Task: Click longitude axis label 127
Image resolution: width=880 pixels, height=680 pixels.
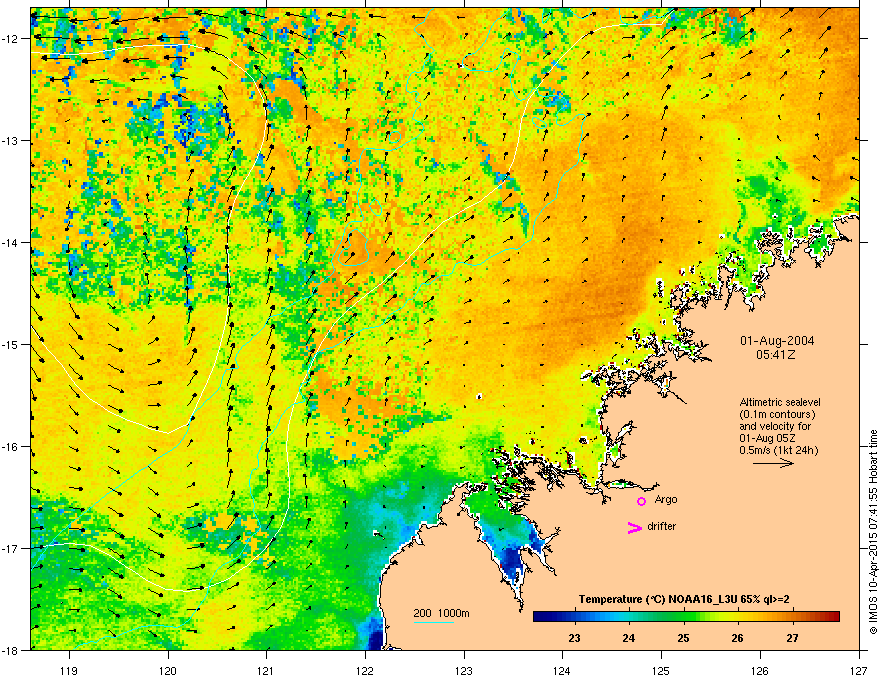Action: [x=859, y=670]
